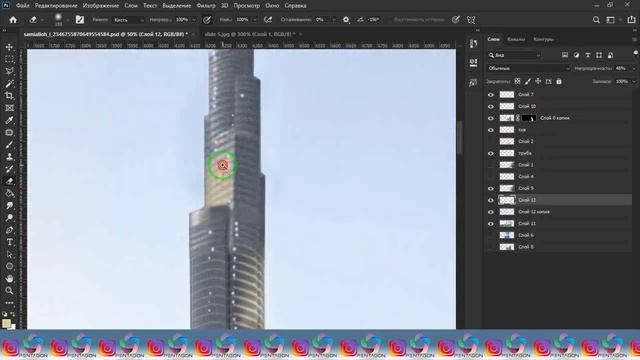Image resolution: width=640 pixels, height=360 pixels.
Task: Select the Paint Bucket tool
Action: (9, 193)
